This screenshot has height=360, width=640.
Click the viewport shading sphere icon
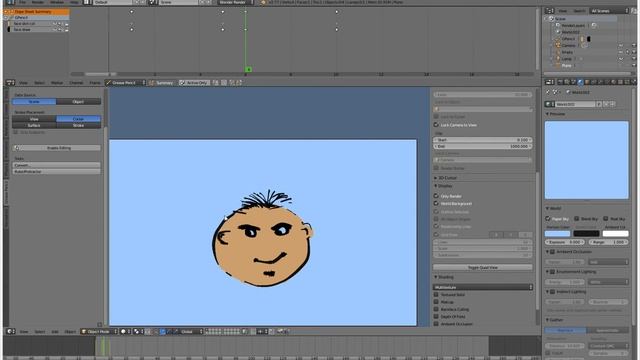(123, 331)
